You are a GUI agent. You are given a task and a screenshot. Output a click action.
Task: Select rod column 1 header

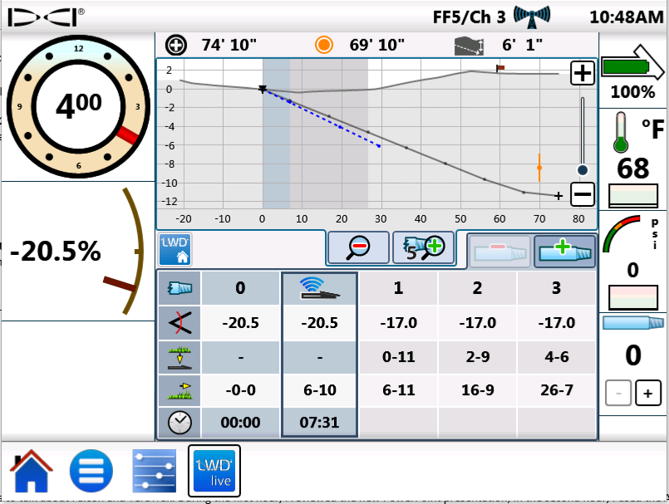point(398,288)
